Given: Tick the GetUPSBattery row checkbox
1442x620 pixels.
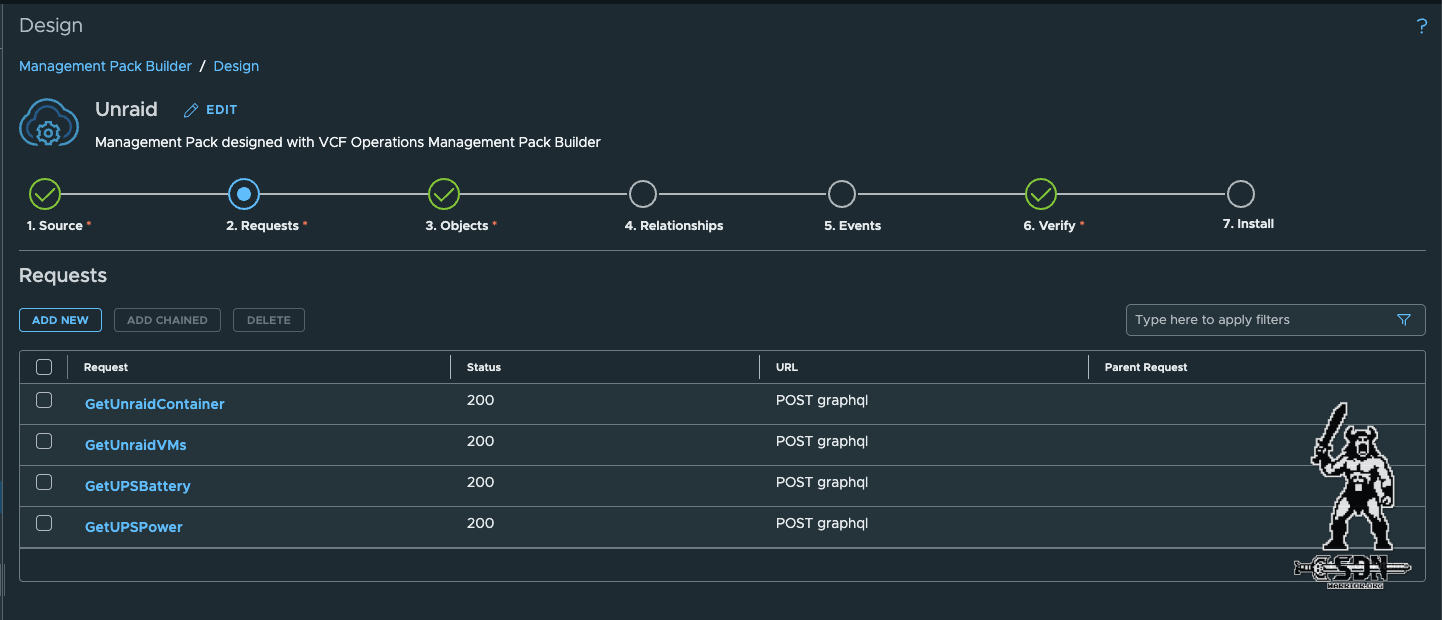Looking at the screenshot, I should [x=44, y=482].
